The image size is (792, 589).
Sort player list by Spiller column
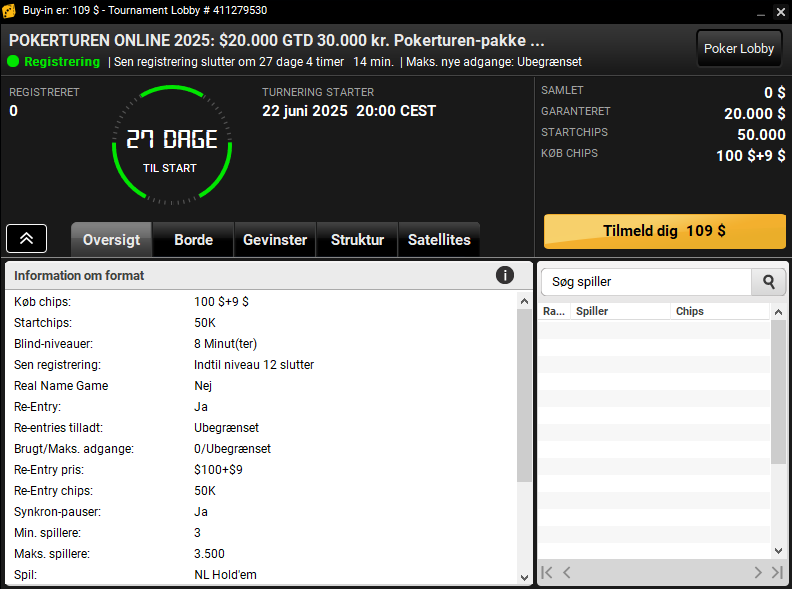[620, 311]
